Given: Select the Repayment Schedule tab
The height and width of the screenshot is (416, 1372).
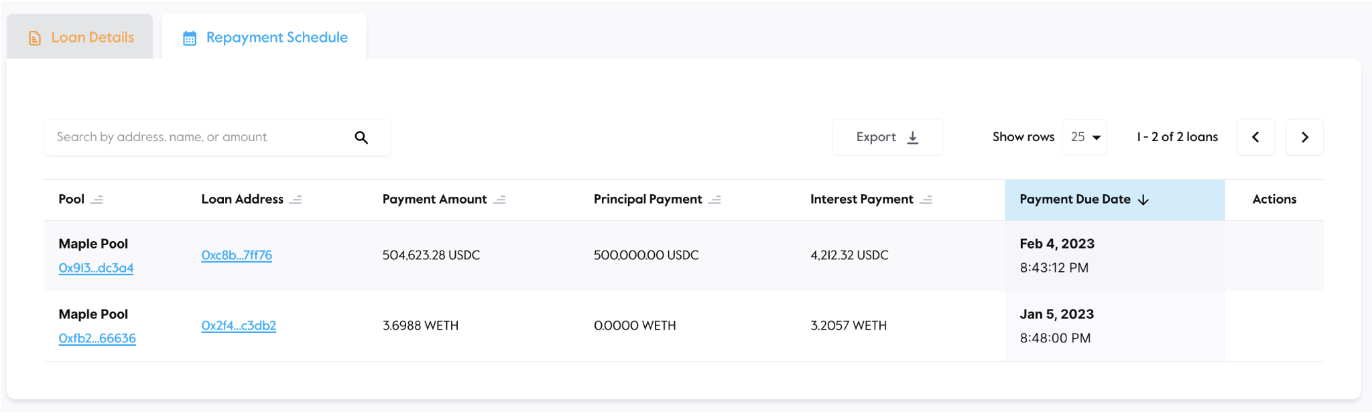Looking at the screenshot, I should point(265,38).
